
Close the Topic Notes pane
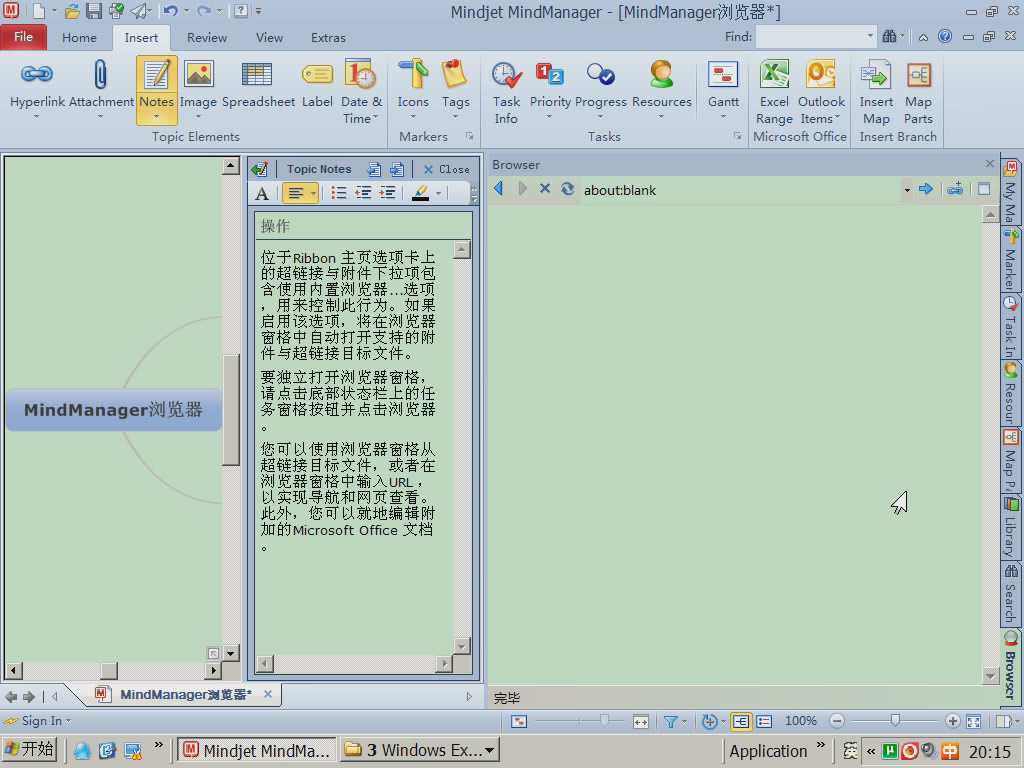pyautogui.click(x=447, y=169)
